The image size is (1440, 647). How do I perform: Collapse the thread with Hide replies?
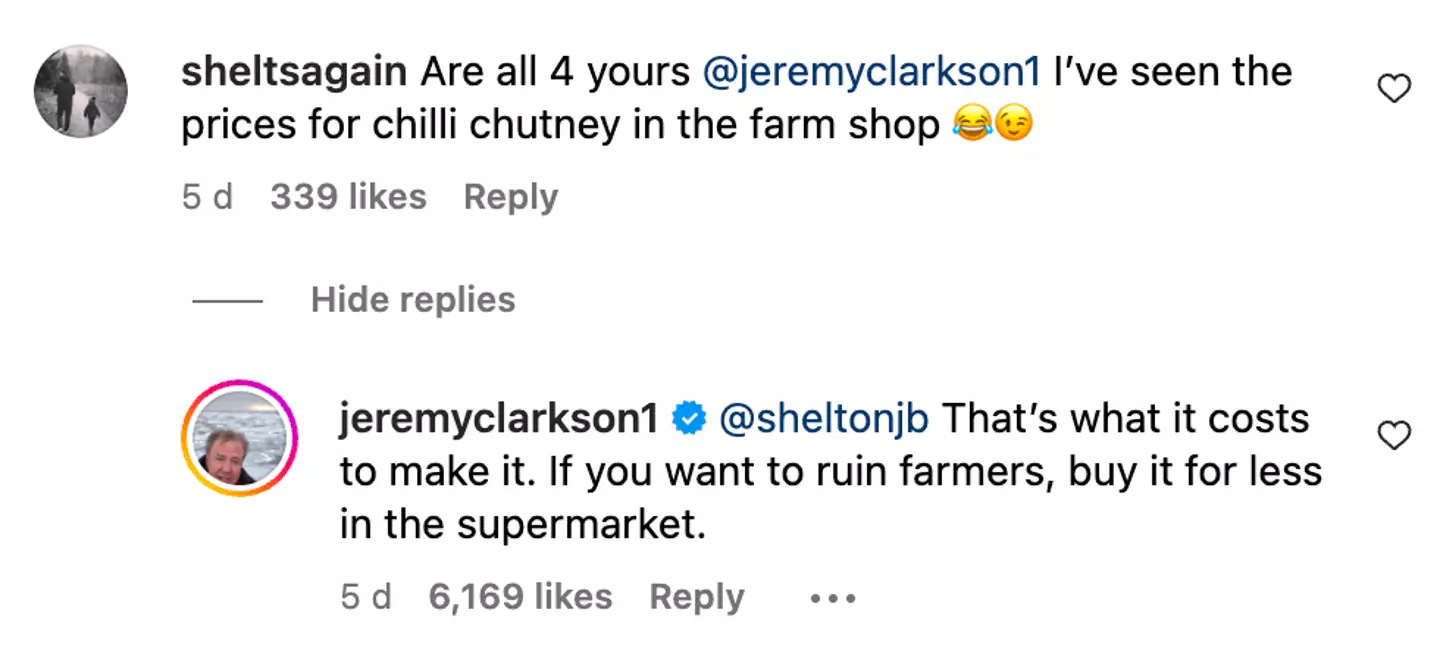click(x=413, y=300)
